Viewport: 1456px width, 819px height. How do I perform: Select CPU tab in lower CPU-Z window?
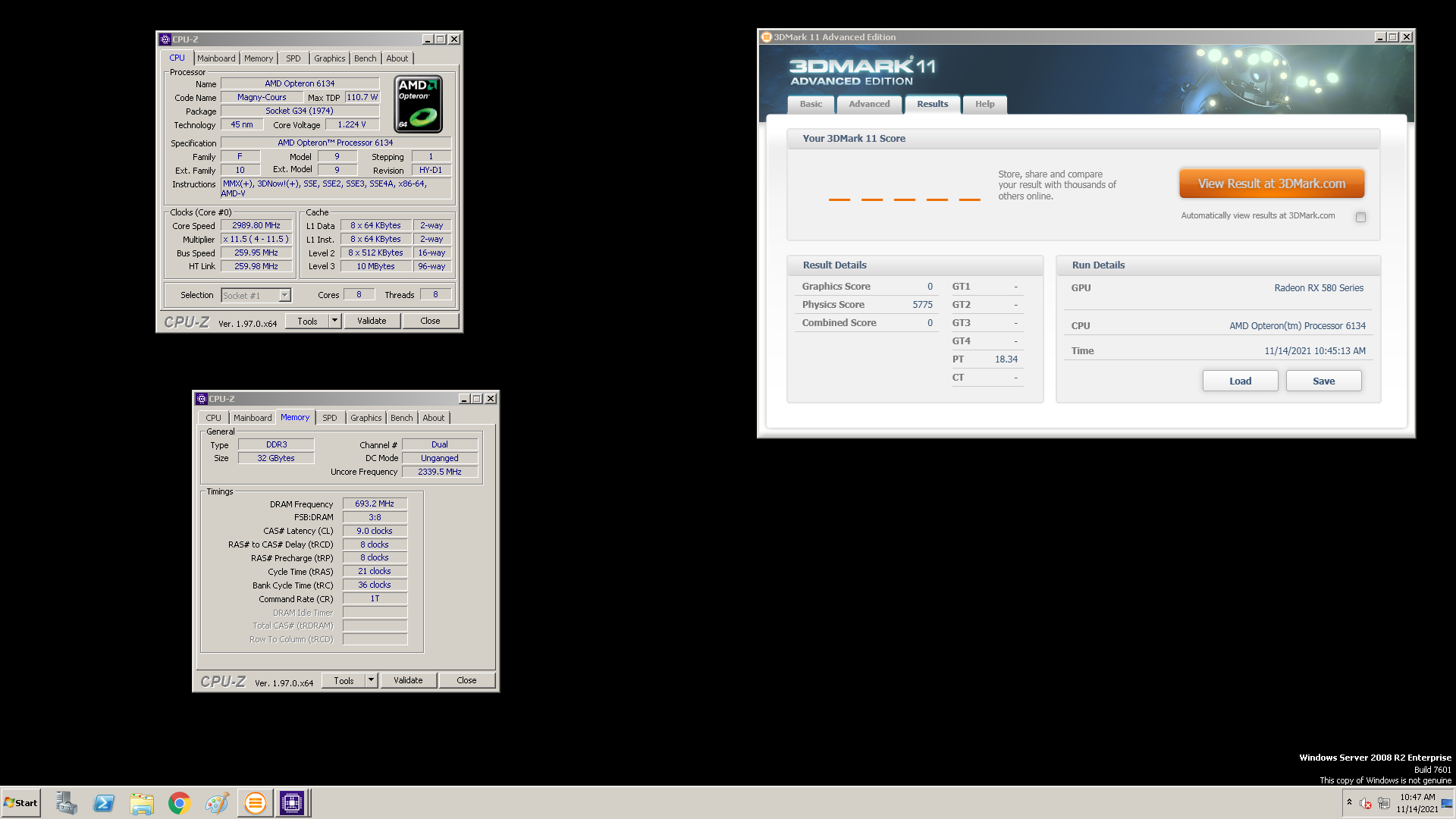click(214, 418)
